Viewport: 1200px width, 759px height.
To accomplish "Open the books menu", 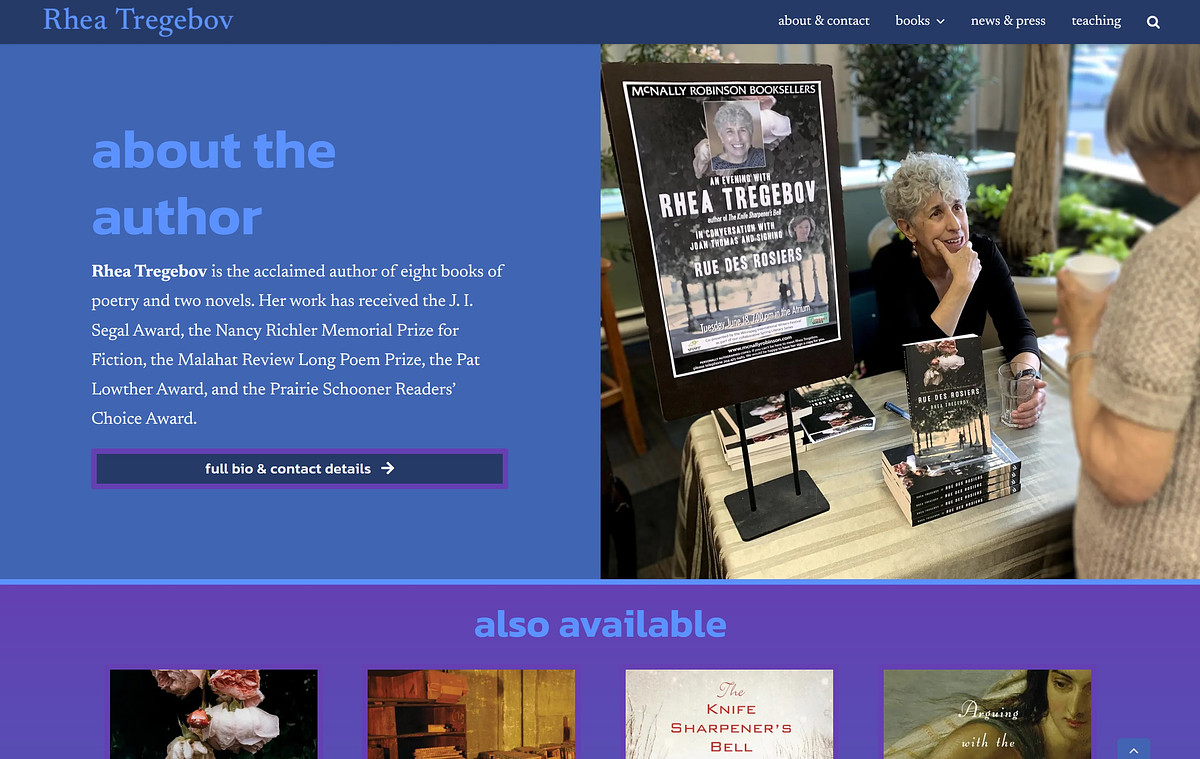I will (912, 20).
